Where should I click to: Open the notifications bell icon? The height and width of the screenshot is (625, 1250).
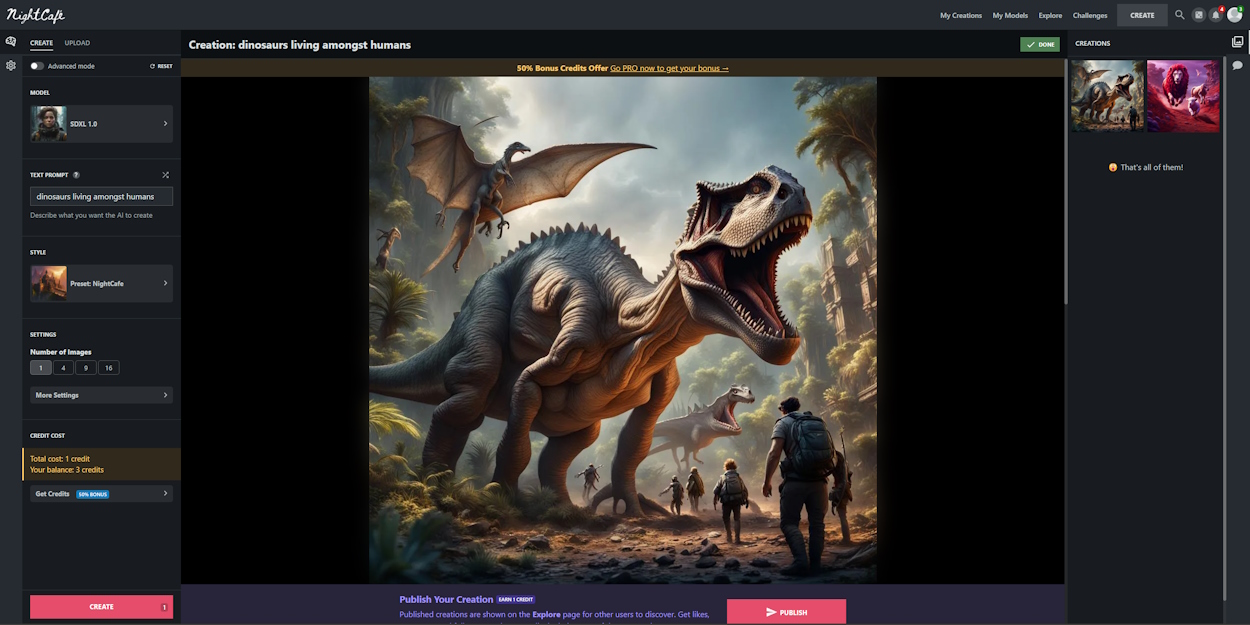(x=1215, y=15)
